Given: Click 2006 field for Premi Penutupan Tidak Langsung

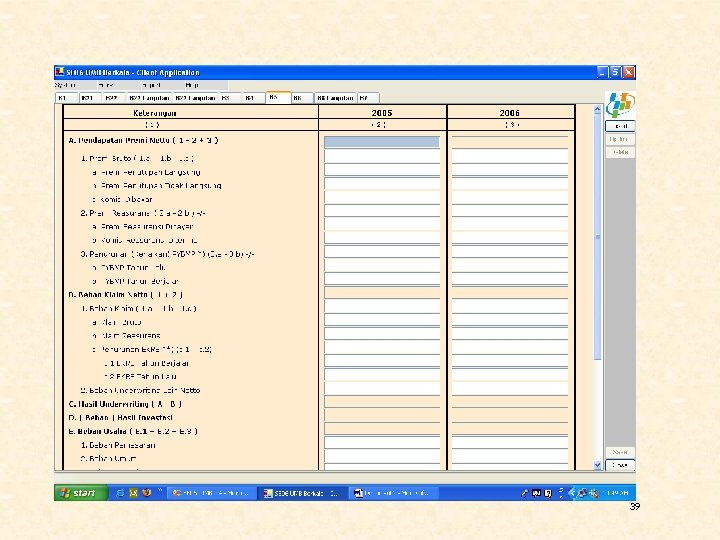Looking at the screenshot, I should pyautogui.click(x=510, y=184).
